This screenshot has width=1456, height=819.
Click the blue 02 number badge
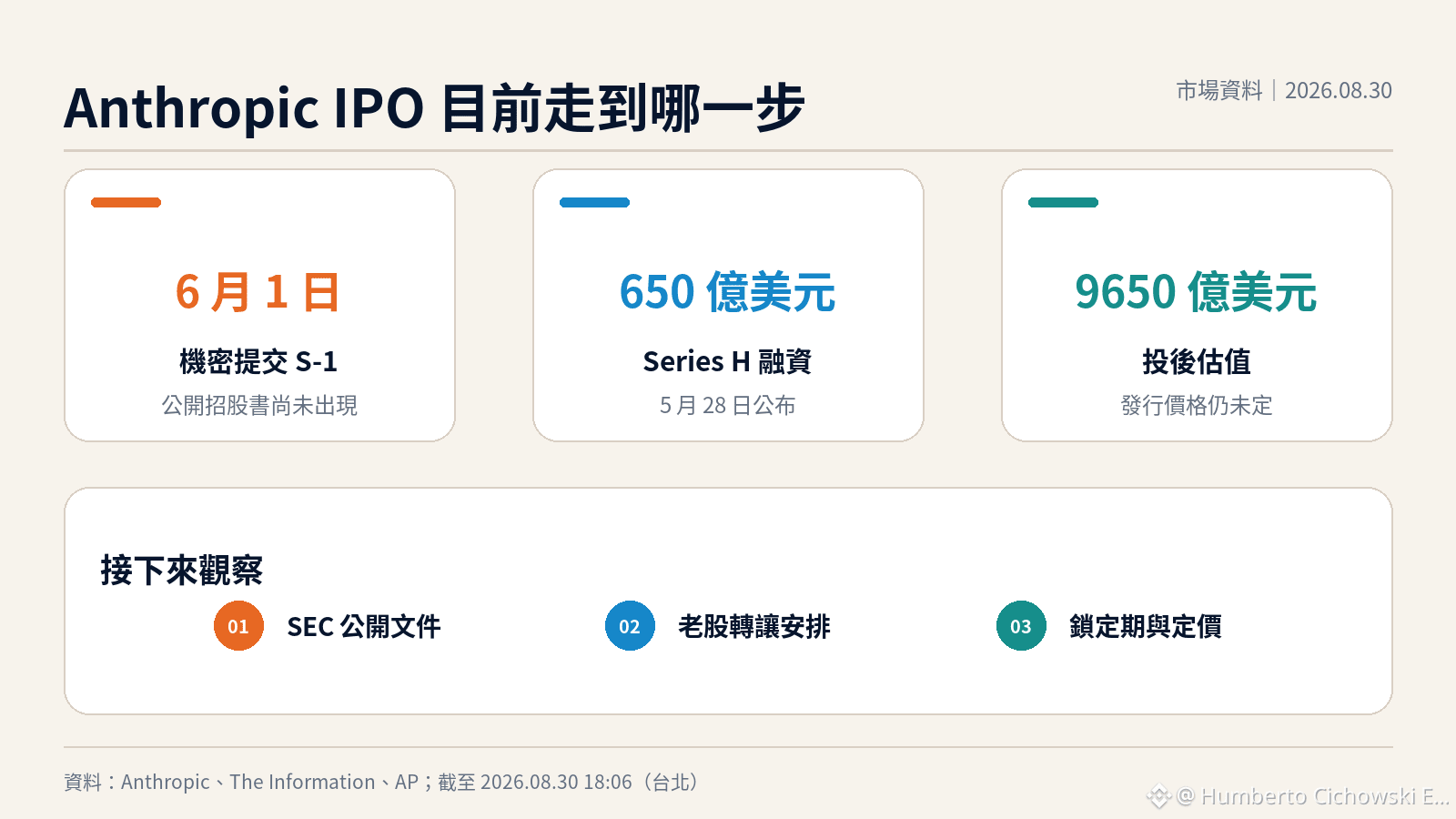pyautogui.click(x=630, y=626)
